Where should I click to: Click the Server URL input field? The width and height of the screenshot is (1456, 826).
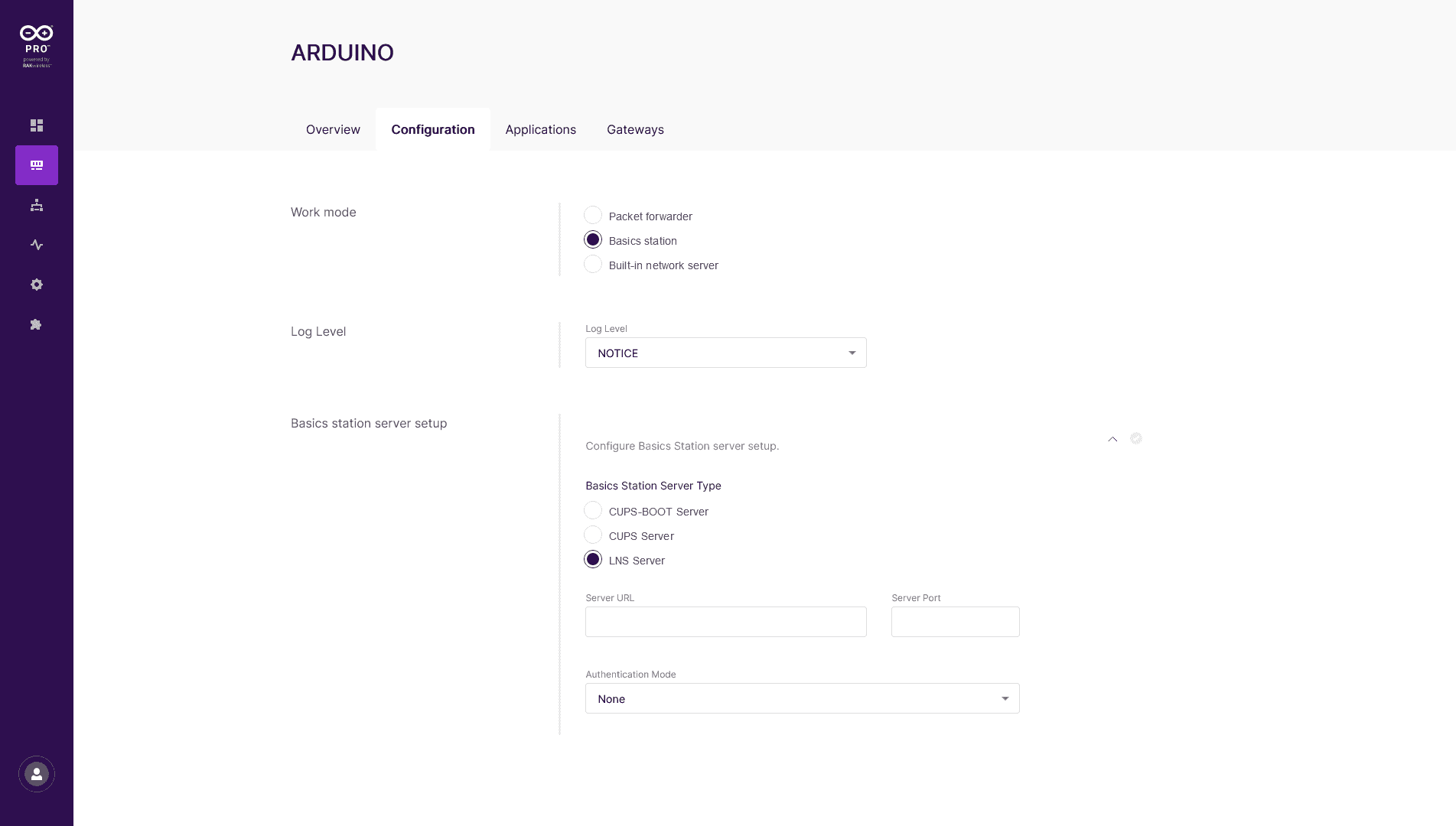725,622
